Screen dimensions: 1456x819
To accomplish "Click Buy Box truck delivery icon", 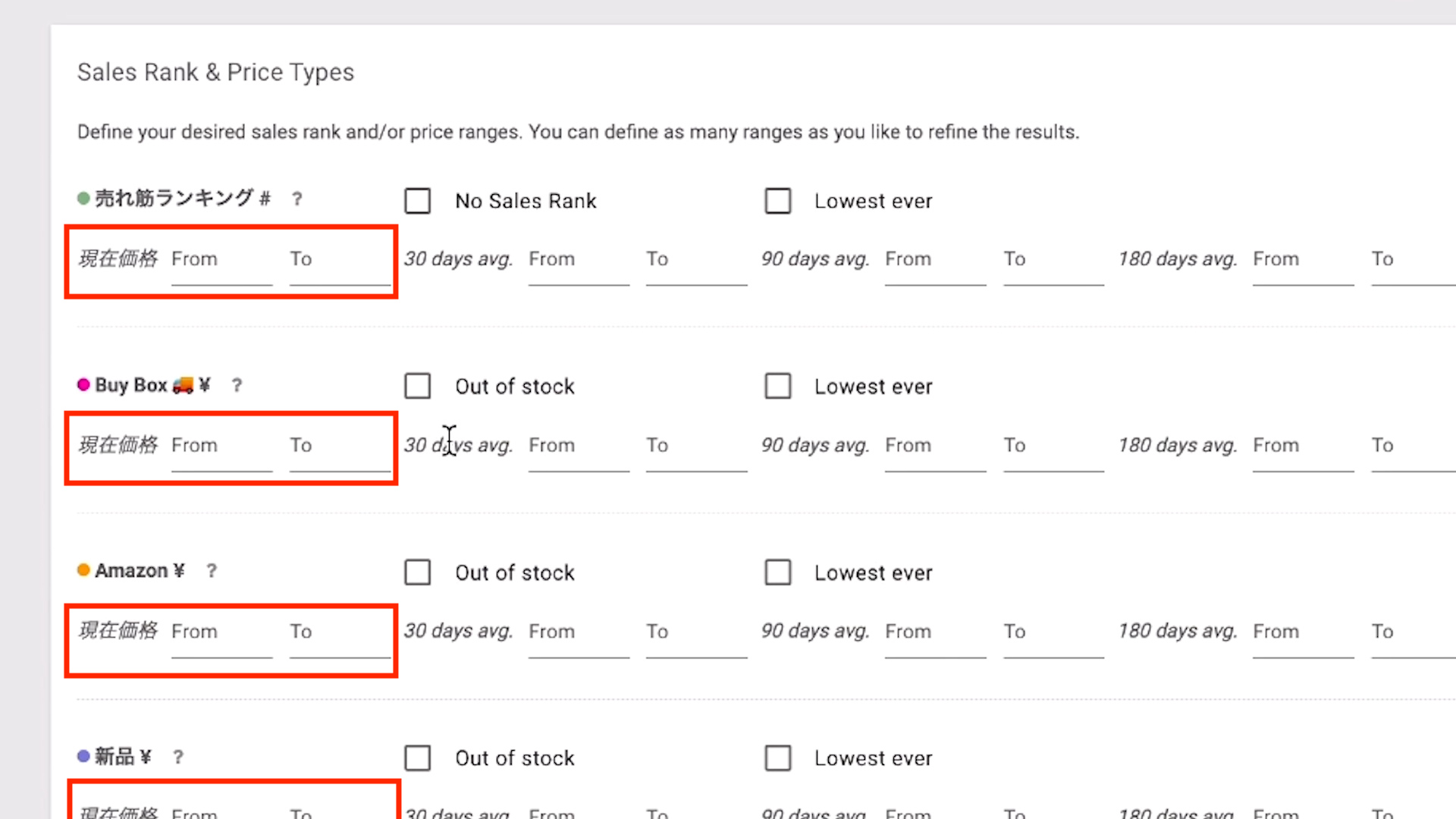I will point(183,385).
